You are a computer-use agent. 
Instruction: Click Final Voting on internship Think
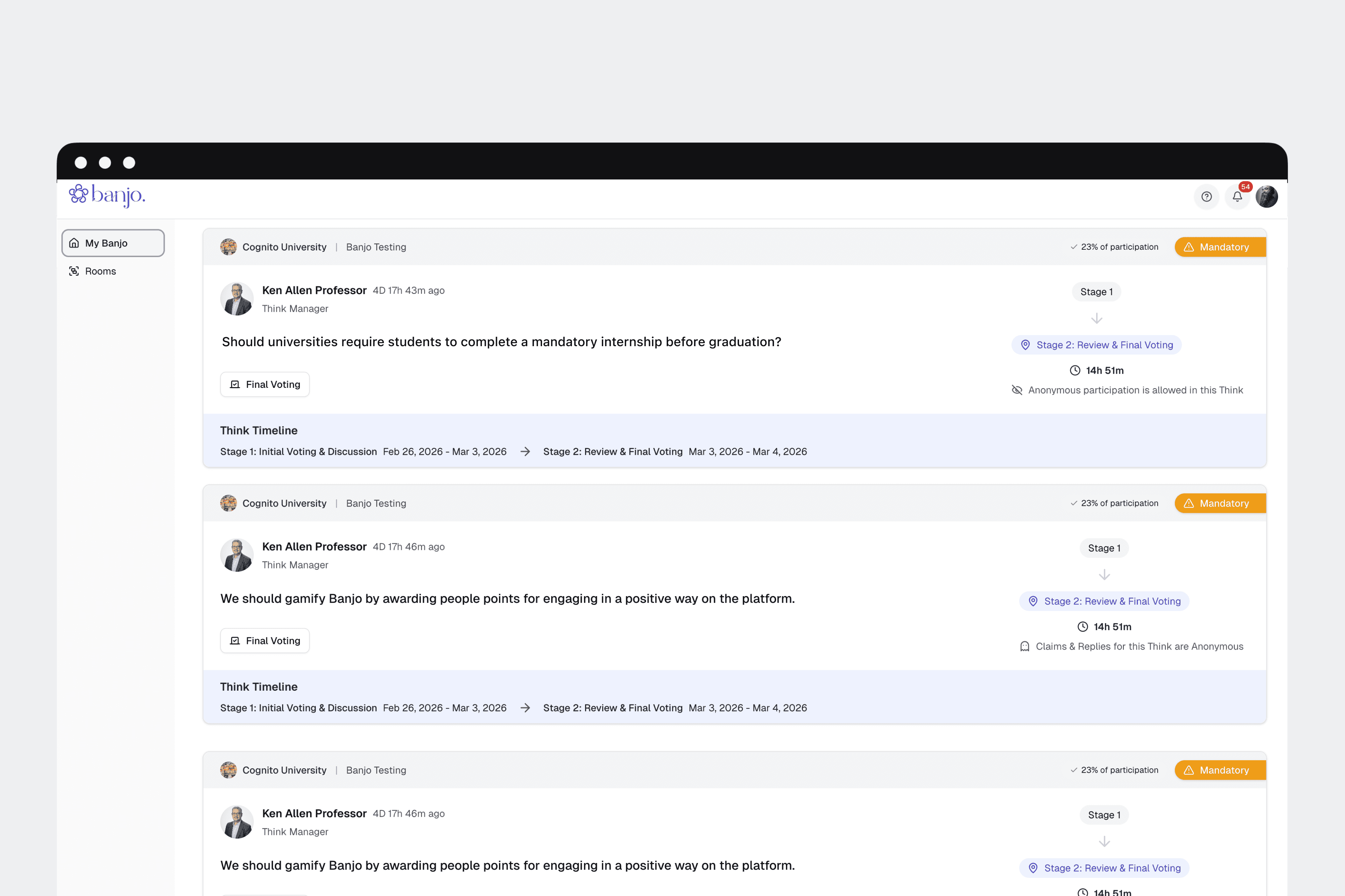point(265,384)
